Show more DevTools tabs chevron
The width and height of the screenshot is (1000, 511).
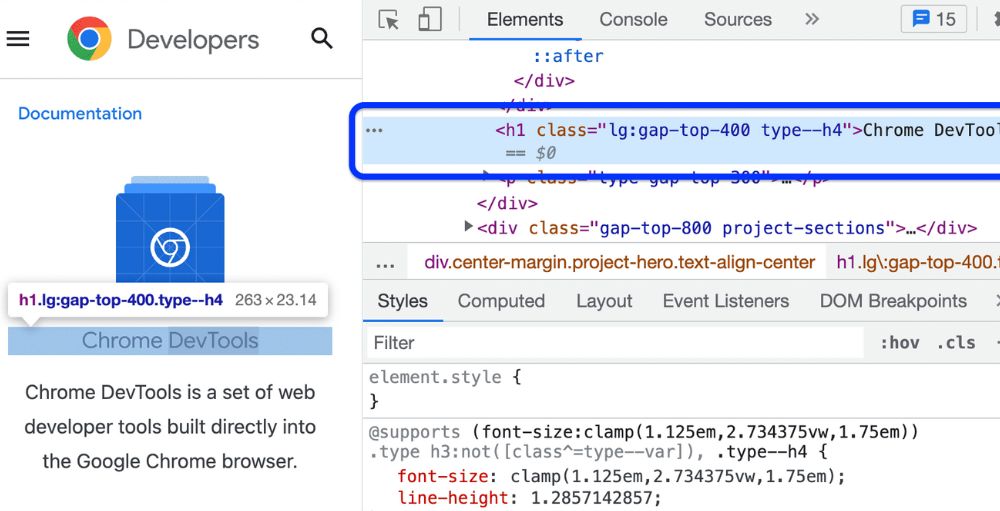tap(812, 20)
